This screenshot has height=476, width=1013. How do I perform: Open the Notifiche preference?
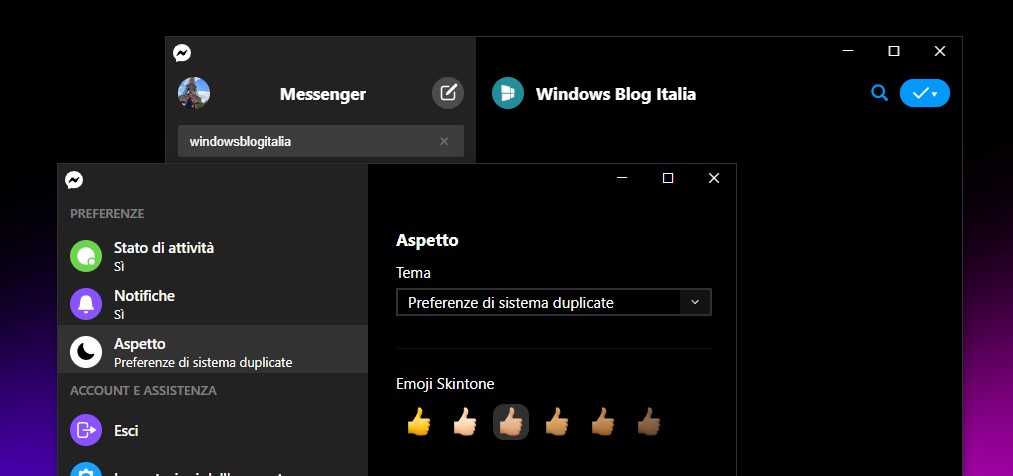213,304
